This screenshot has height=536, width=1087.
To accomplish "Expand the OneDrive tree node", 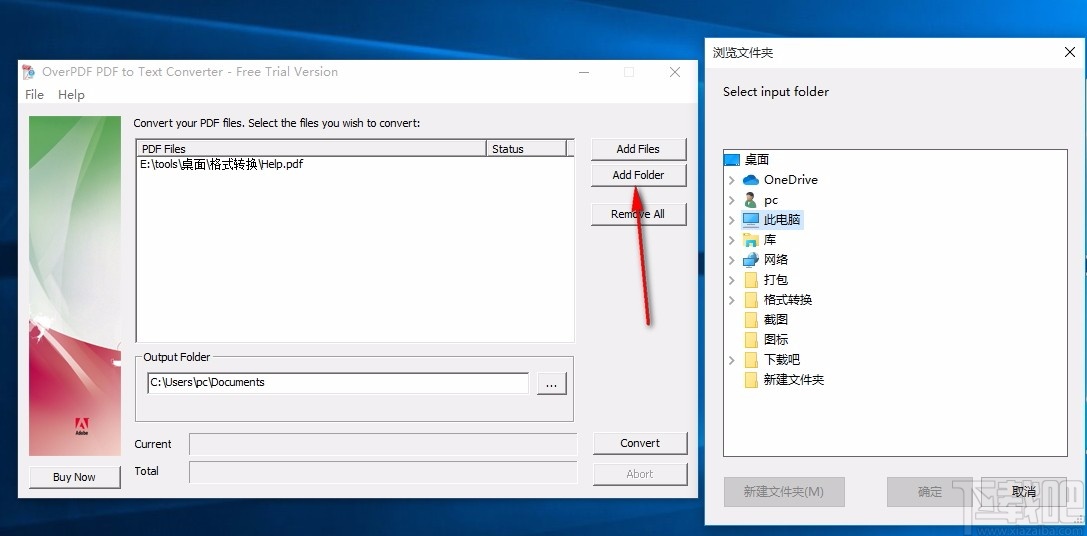I will pyautogui.click(x=732, y=180).
